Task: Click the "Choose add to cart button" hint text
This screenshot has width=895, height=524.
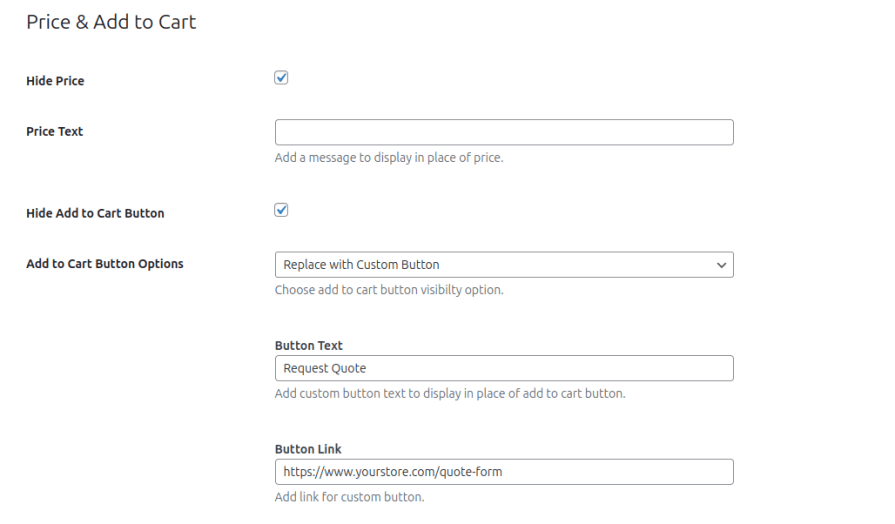Action: click(x=389, y=291)
